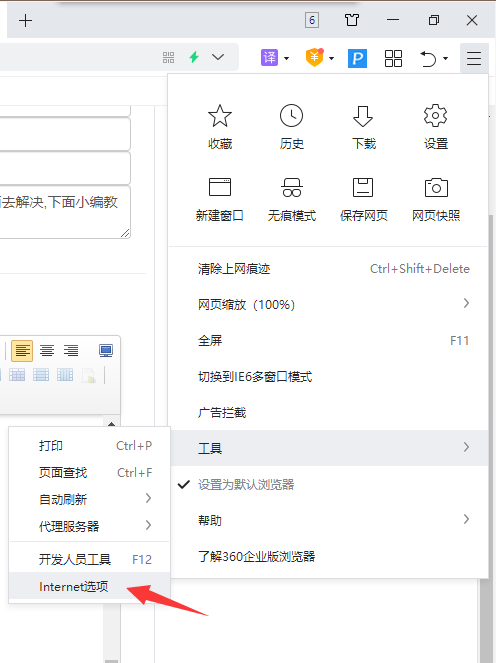Open the 收藏 favorites star icon
The height and width of the screenshot is (663, 496).
220,116
